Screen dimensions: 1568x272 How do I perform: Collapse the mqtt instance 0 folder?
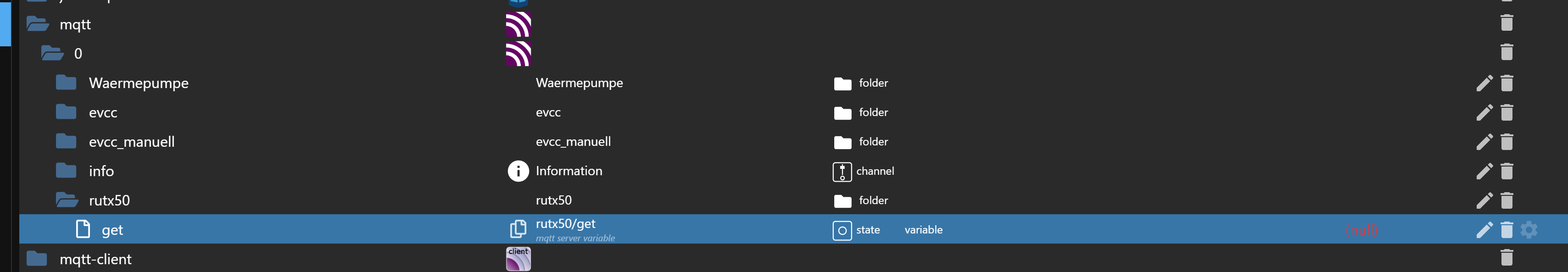(52, 54)
